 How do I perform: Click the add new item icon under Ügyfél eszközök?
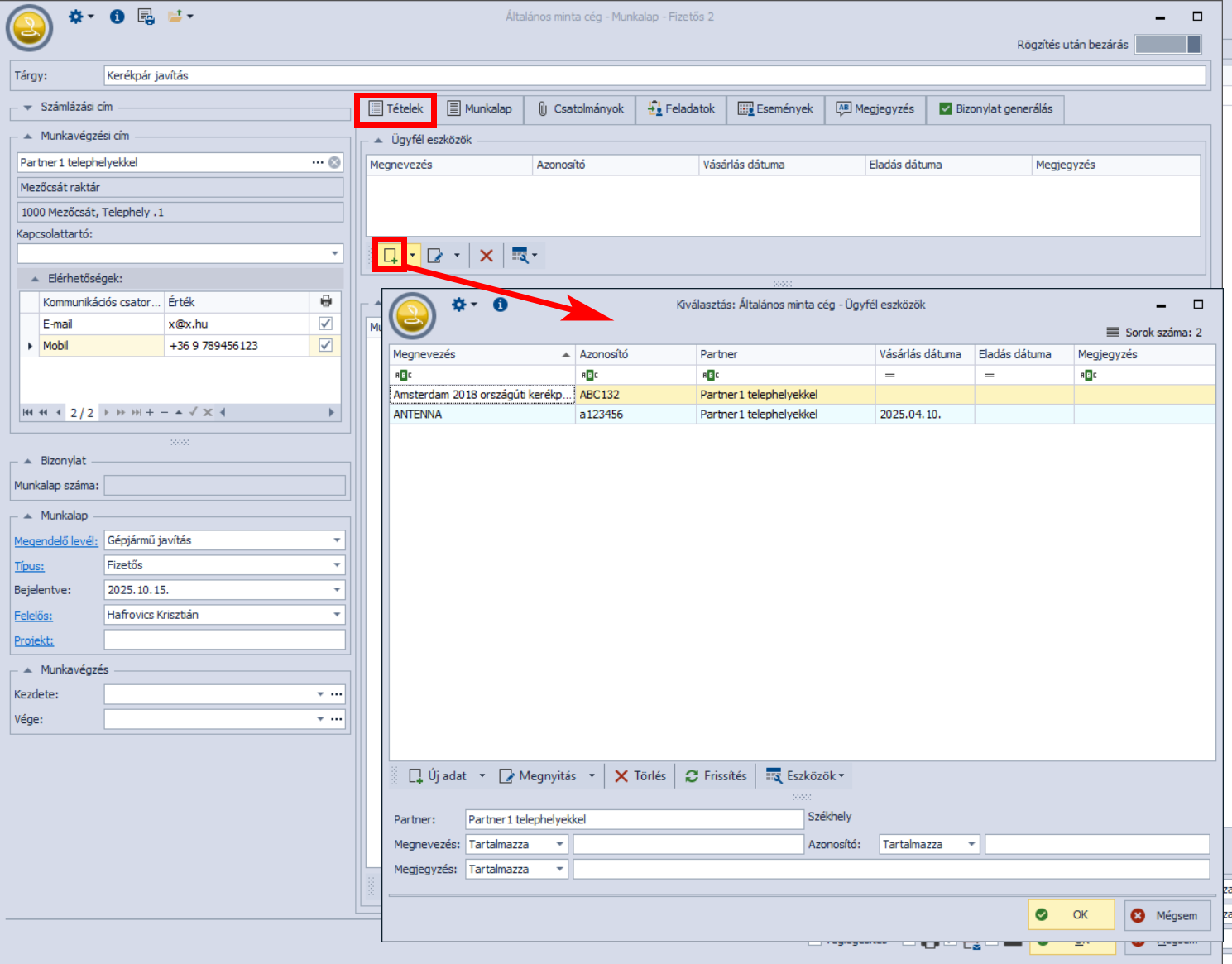pyautogui.click(x=391, y=256)
